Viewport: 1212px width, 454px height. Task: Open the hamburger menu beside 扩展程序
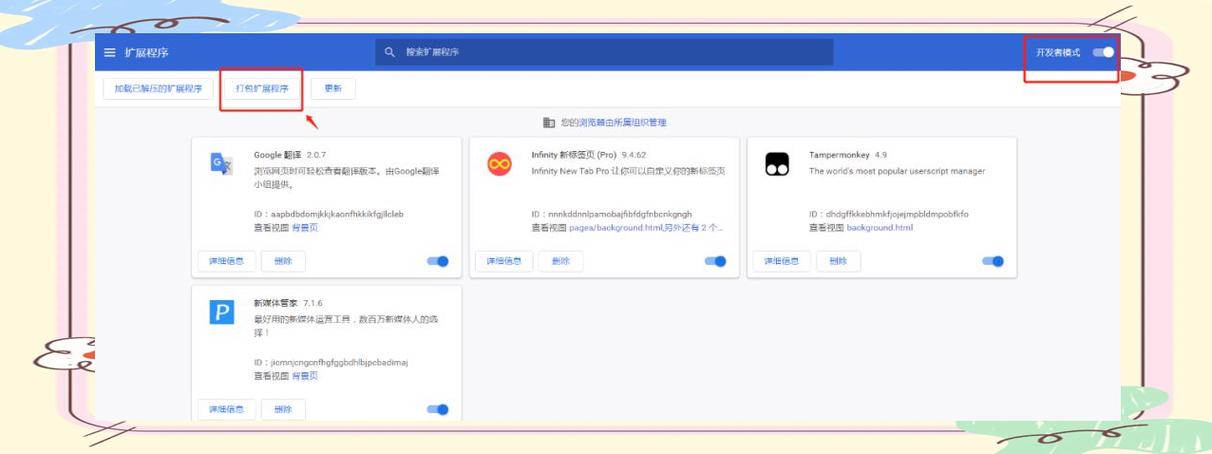point(110,52)
